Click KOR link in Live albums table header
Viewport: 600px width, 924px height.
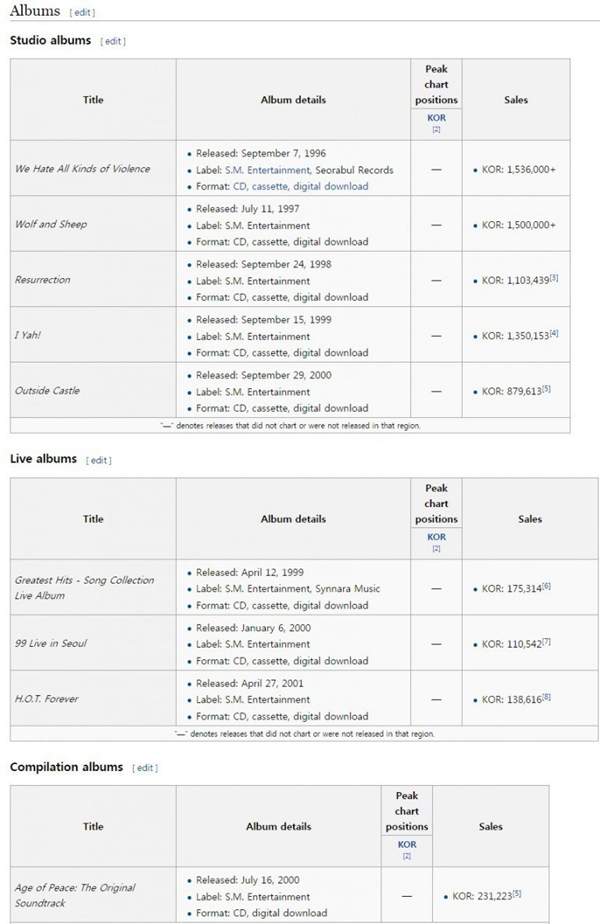pos(436,537)
